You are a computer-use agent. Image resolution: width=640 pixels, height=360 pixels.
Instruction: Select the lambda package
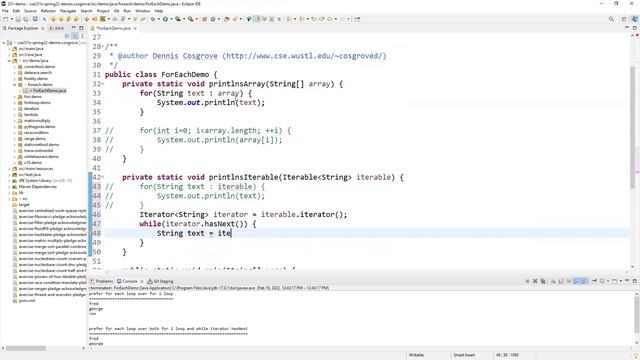pyautogui.click(x=31, y=115)
